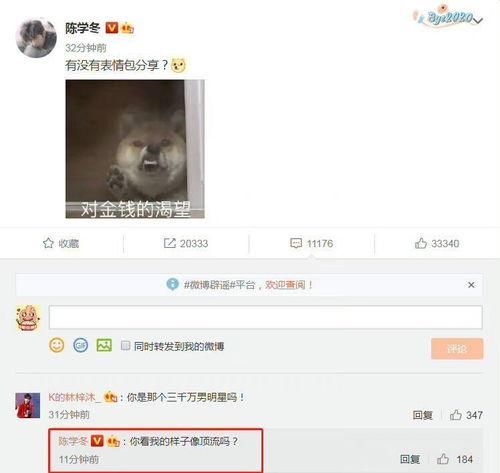
Task: Click 陈学冬's profile avatar at top
Action: pos(36,38)
